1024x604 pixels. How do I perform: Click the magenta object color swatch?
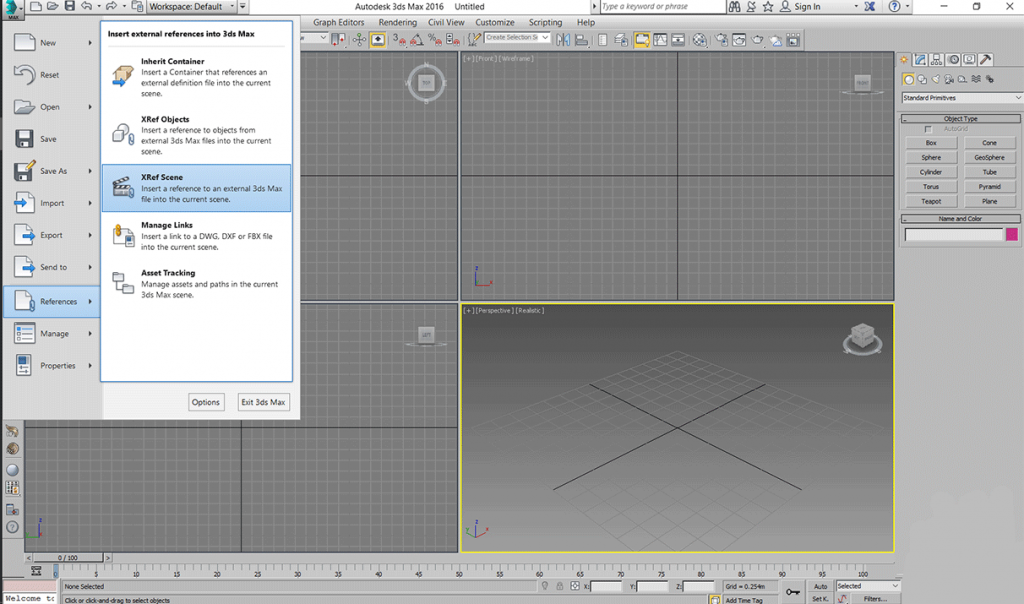pos(1012,234)
